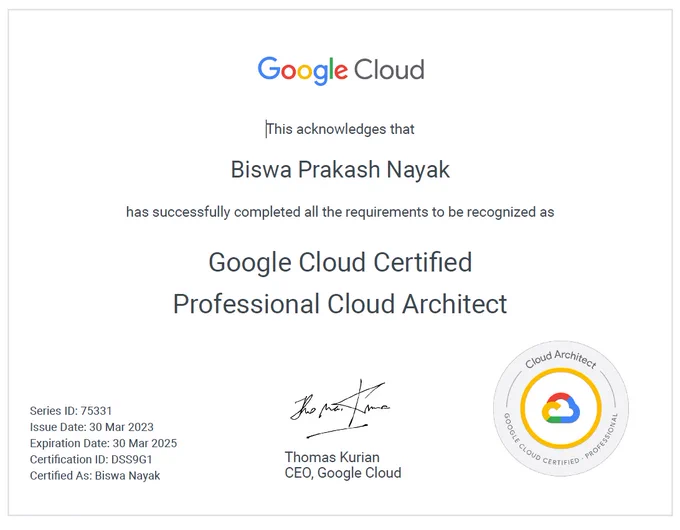Viewport: 680px width, 530px height.
Task: Click the title 'CEO, Google Cloud'
Action: pyautogui.click(x=343, y=473)
